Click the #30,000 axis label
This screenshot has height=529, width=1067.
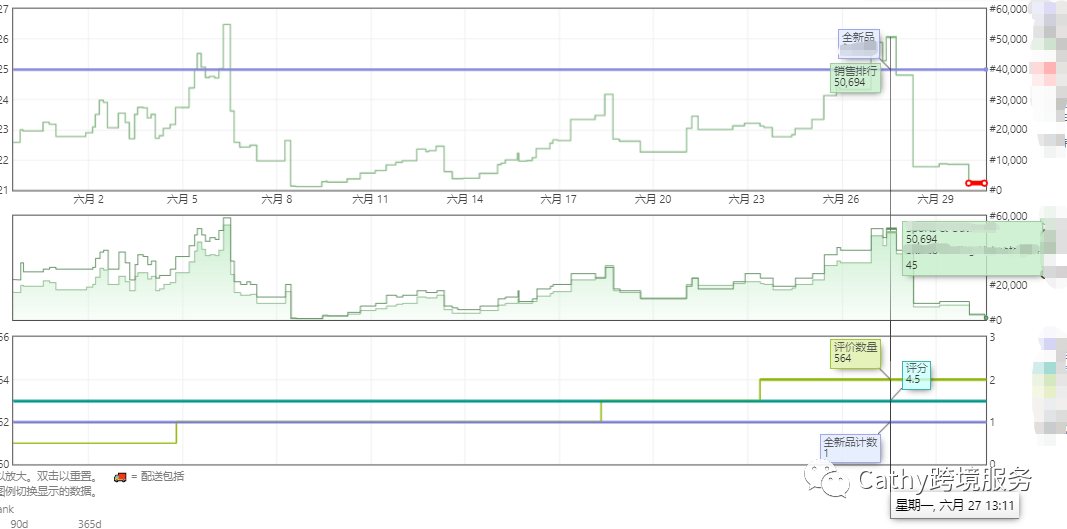1007,99
